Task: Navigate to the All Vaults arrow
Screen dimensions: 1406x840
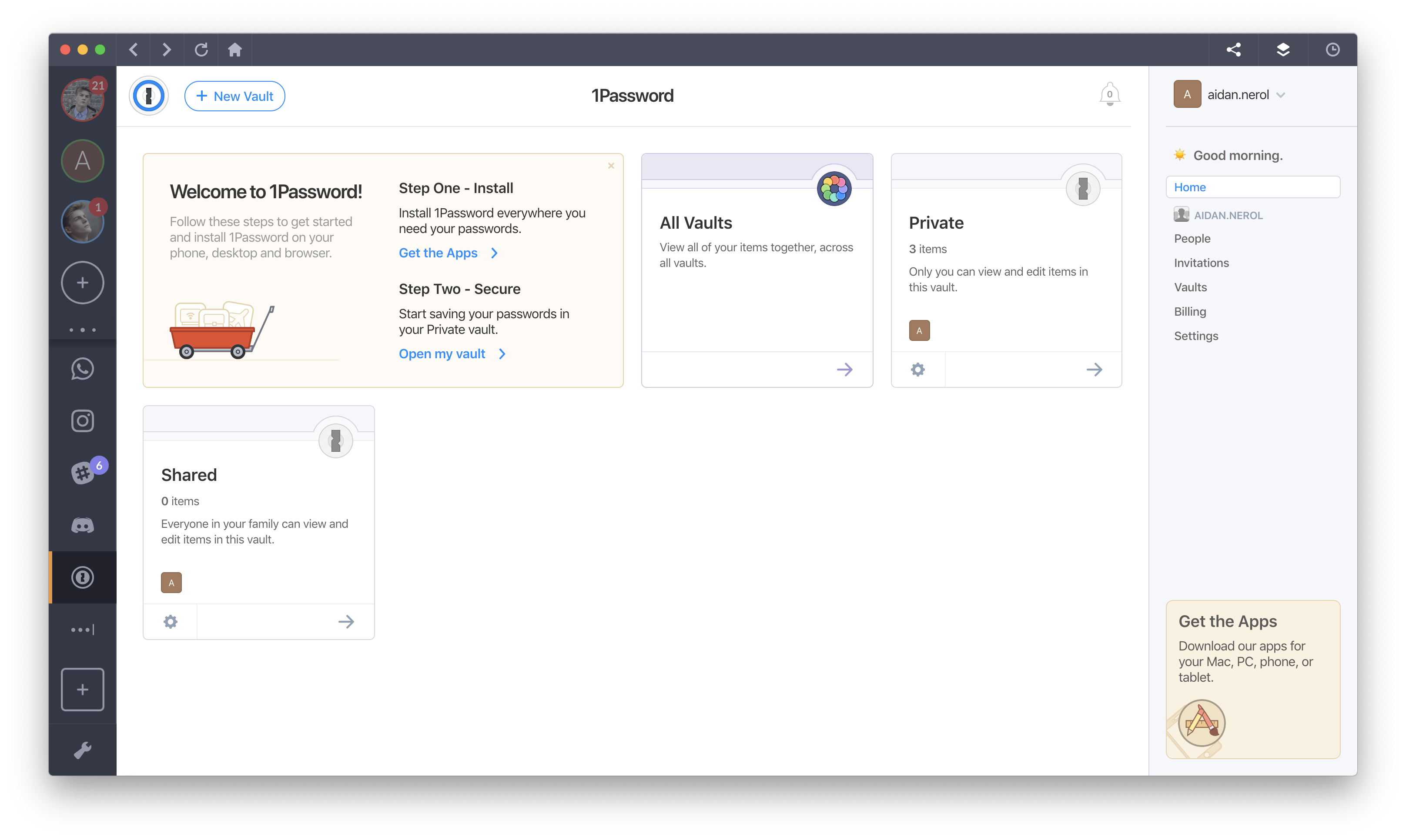Action: tap(843, 369)
